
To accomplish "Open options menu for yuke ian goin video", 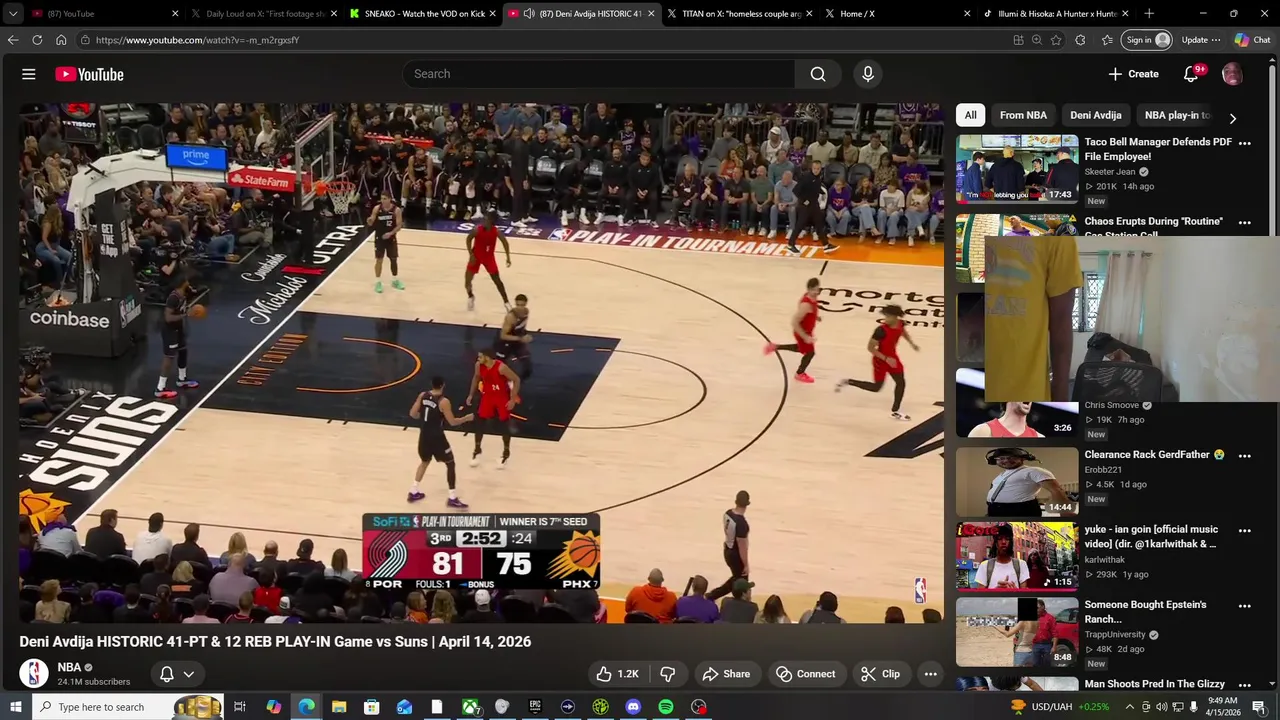I will tap(1245, 531).
